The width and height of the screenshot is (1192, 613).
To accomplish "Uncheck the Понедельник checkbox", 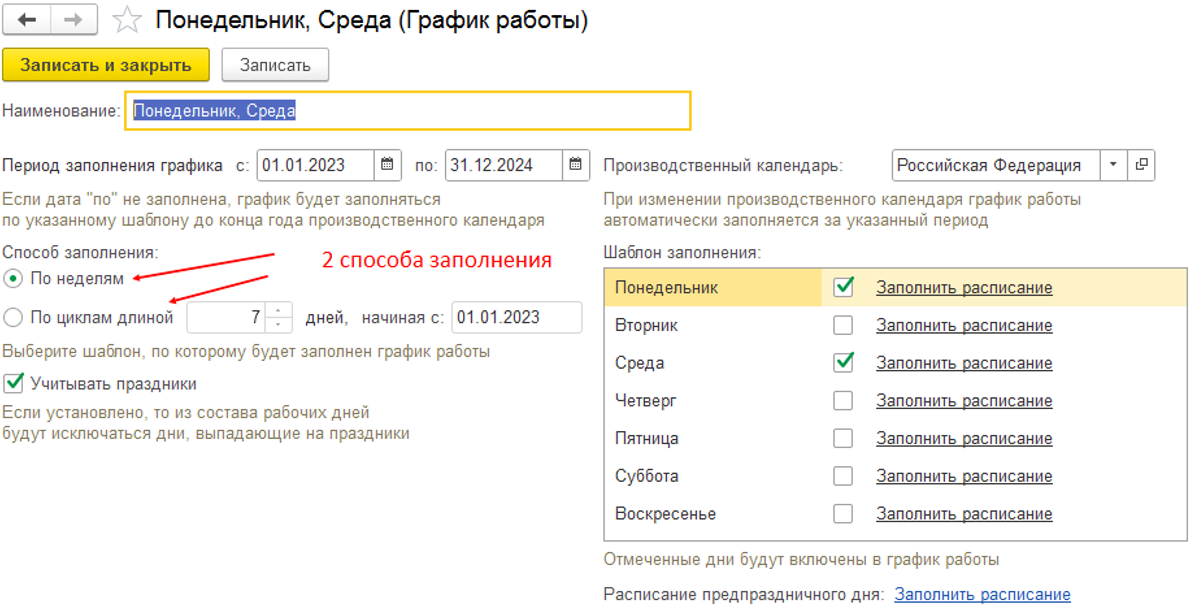I will click(x=843, y=287).
